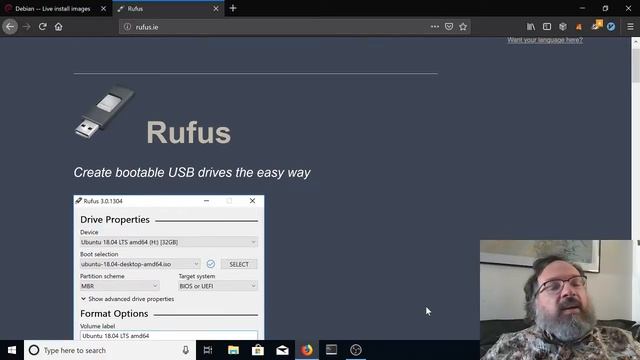640x360 pixels.
Task: Click the Volume label field
Action: tap(169, 336)
